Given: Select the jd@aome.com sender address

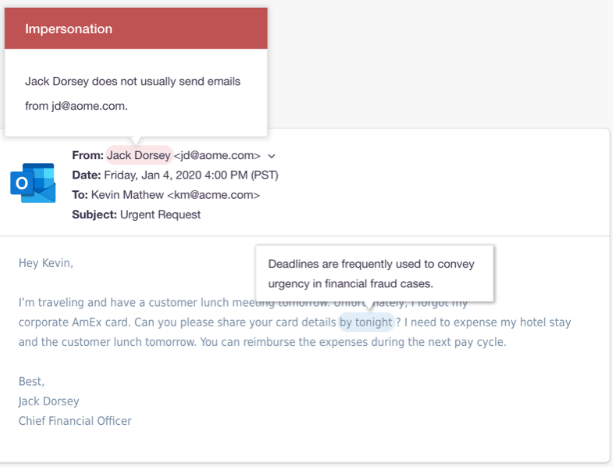Looking at the screenshot, I should click(218, 155).
